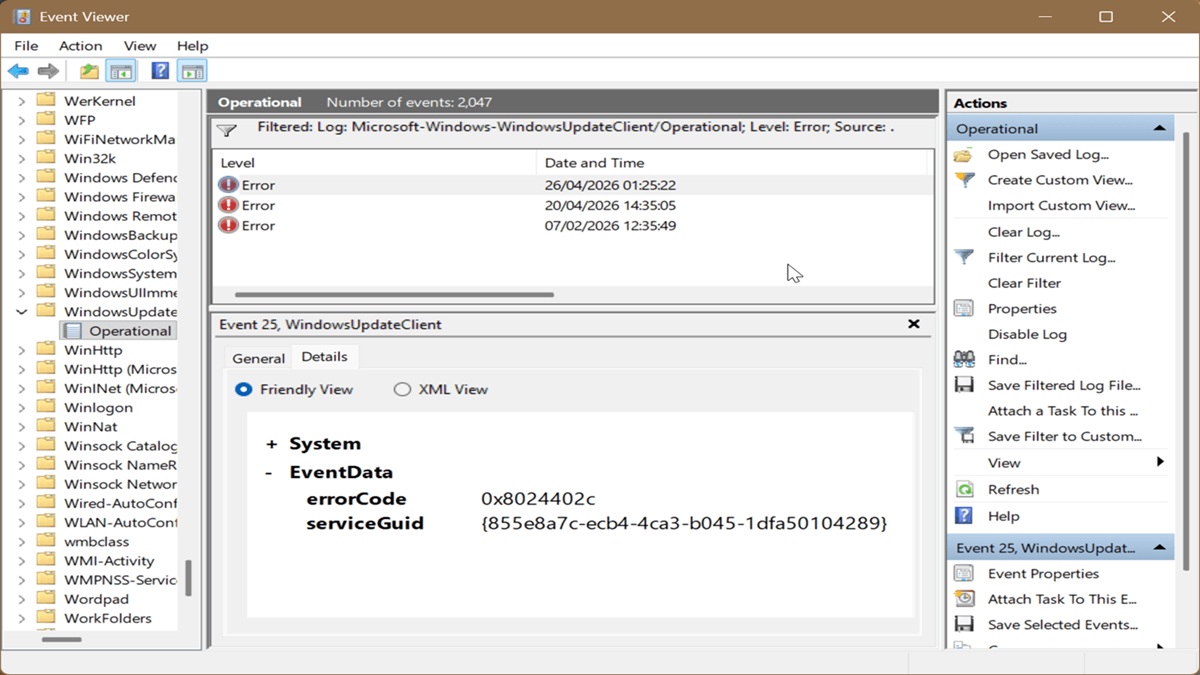Select the WorkFolders tree folder
The image size is (1200, 675).
(107, 618)
